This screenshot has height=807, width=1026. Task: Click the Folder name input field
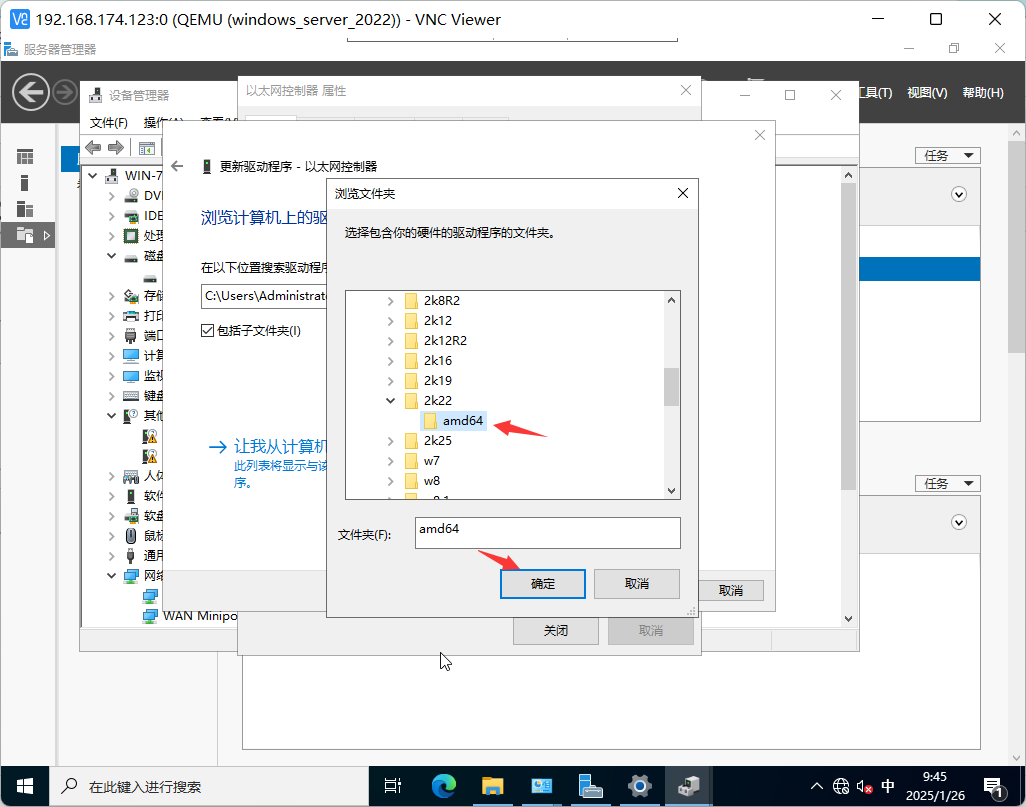coord(548,533)
